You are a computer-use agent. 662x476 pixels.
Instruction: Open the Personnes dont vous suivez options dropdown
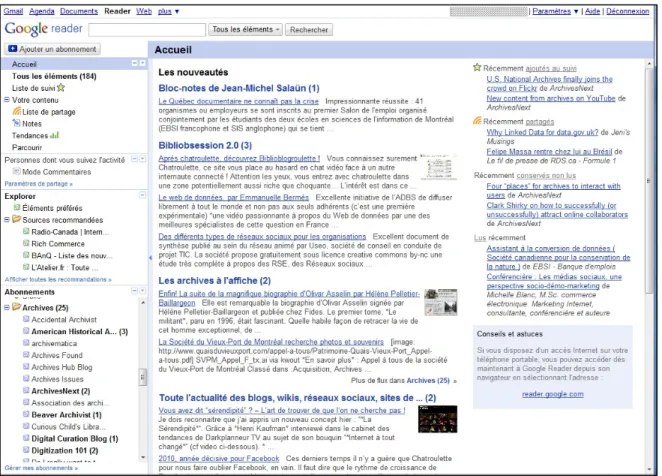click(142, 159)
